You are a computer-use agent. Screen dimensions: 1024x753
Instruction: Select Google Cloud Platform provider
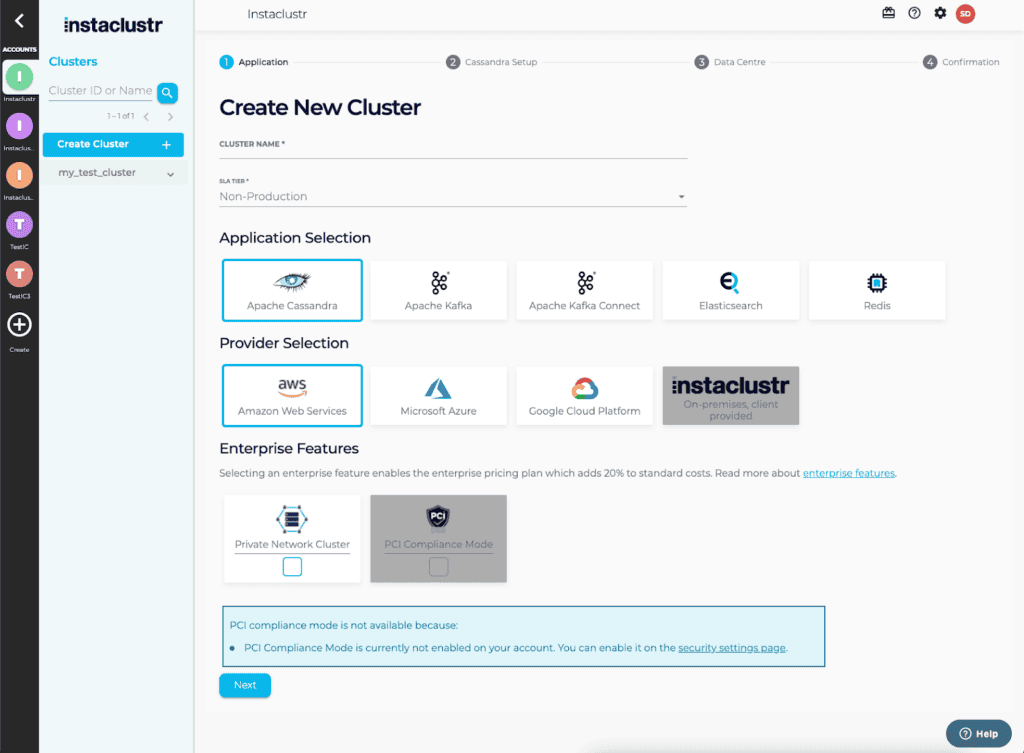coord(584,395)
